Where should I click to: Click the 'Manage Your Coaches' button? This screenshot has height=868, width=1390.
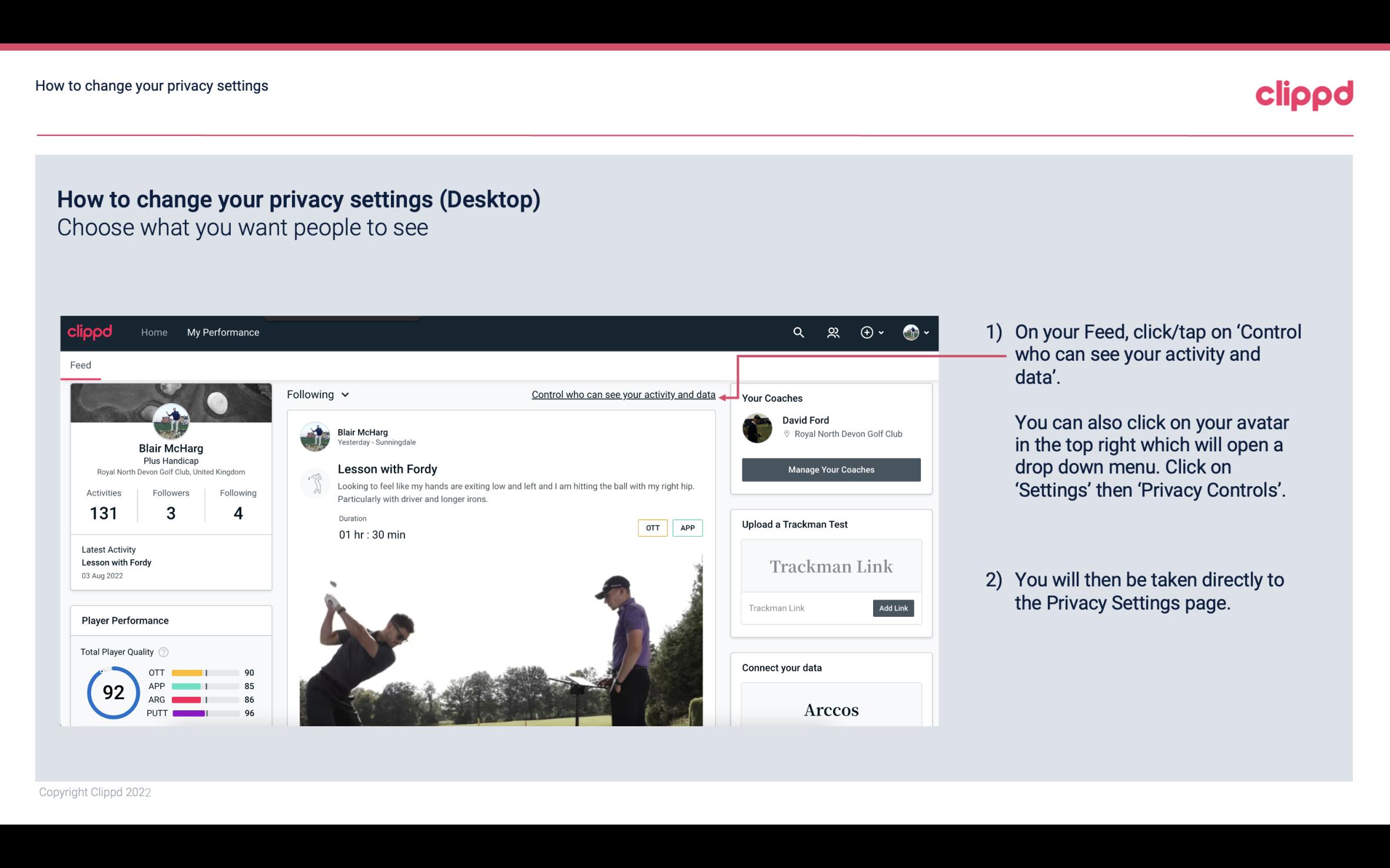830,469
